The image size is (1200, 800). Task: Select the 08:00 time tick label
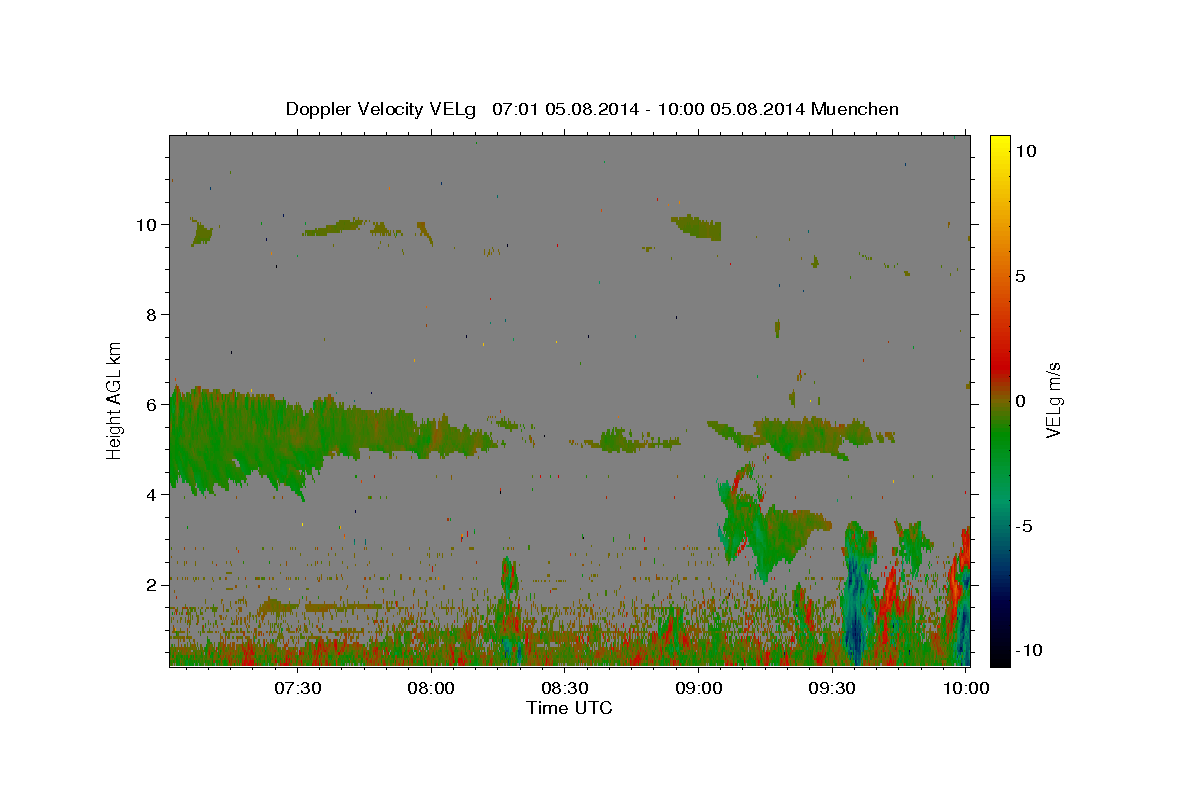click(x=431, y=688)
